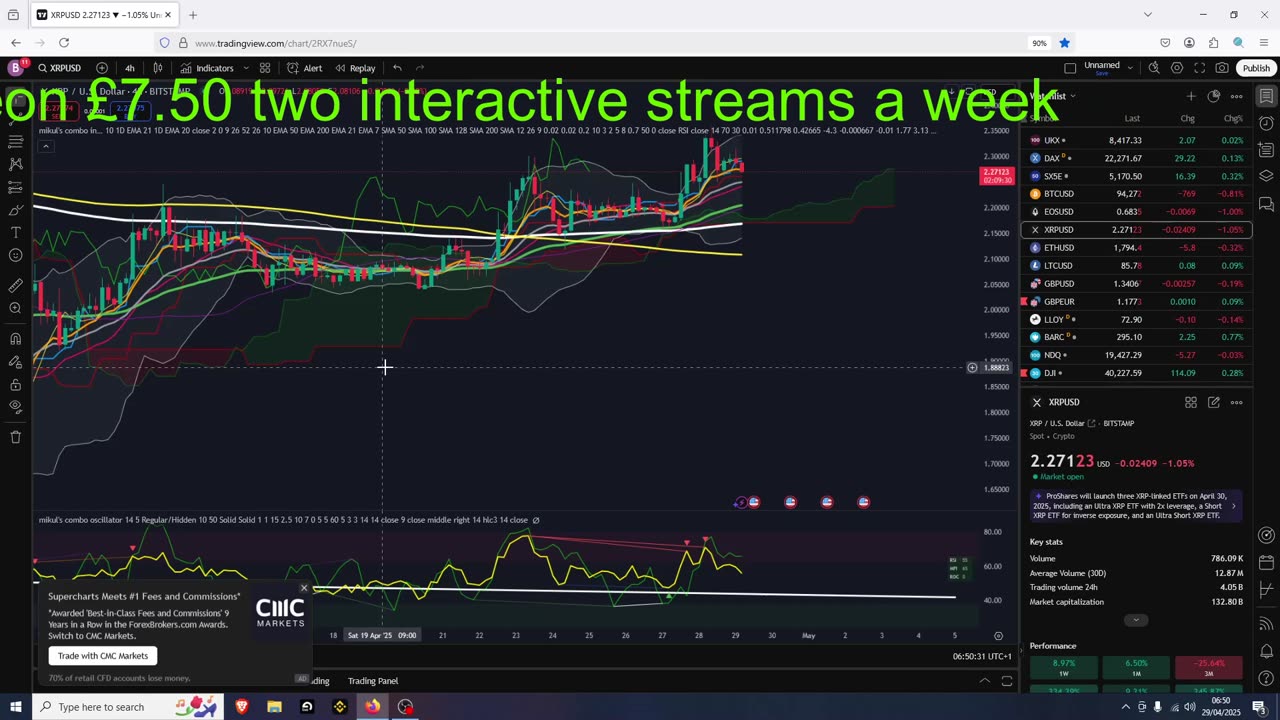Open the candlestick chart type menu
Viewport: 1280px width, 720px height.
coord(157,68)
